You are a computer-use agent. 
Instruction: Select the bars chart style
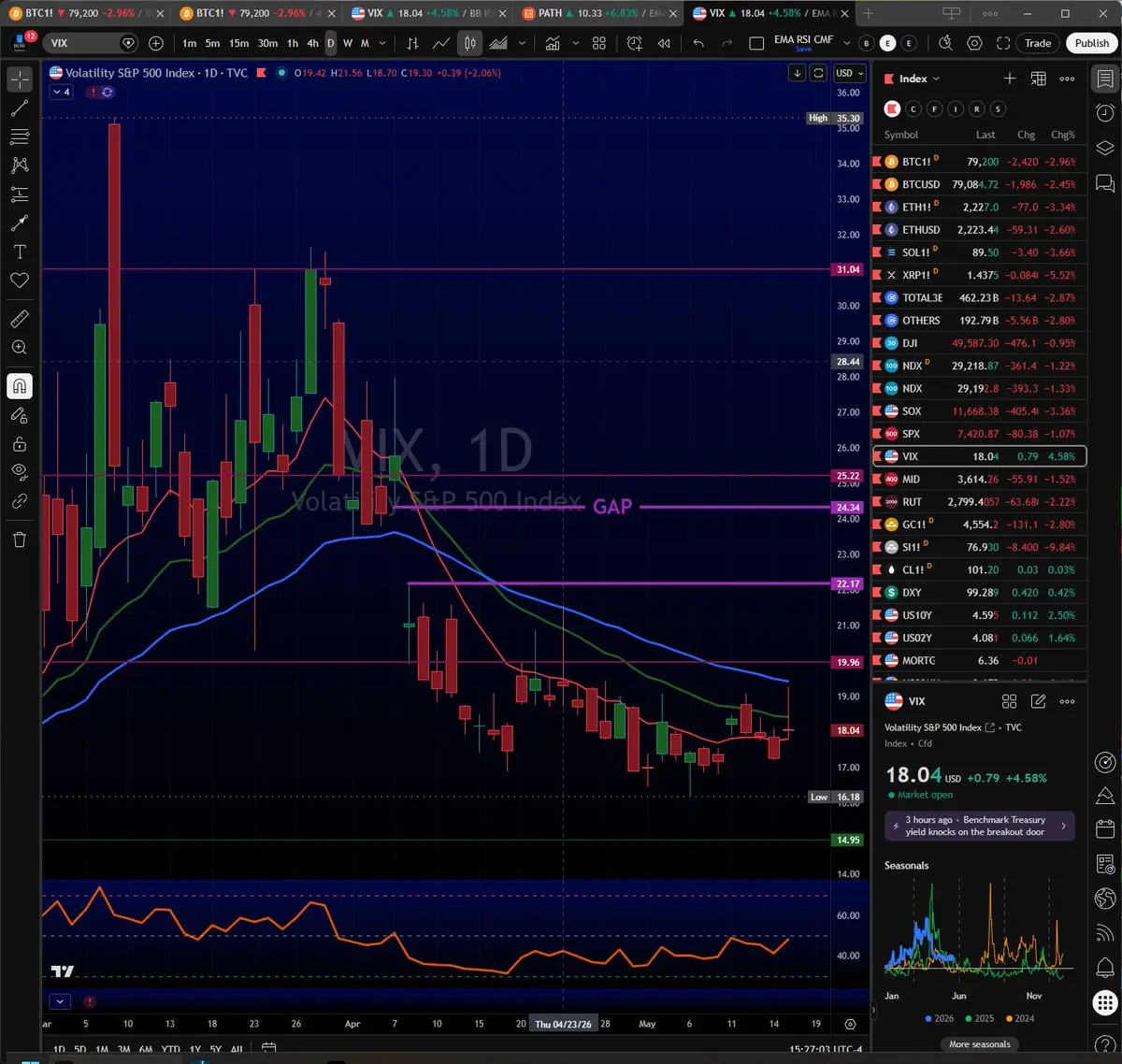[412, 43]
